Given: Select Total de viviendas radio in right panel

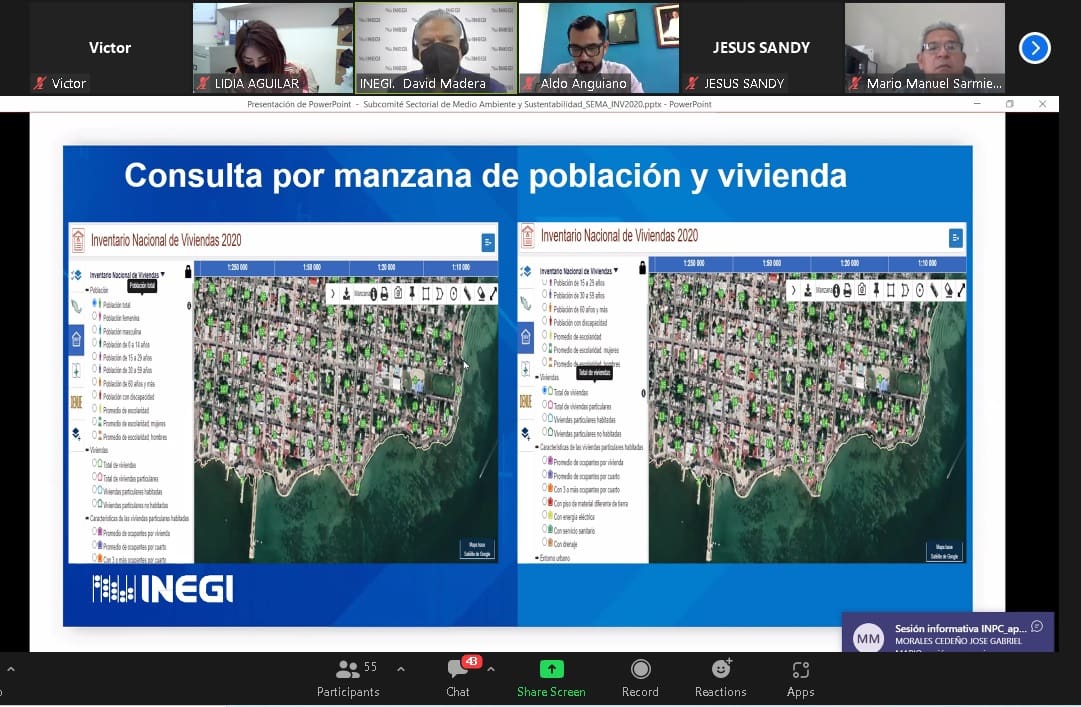Looking at the screenshot, I should tap(546, 392).
